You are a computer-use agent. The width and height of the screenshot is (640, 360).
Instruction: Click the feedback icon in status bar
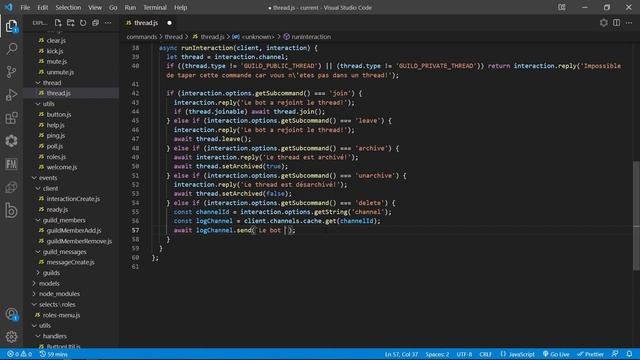point(615,354)
